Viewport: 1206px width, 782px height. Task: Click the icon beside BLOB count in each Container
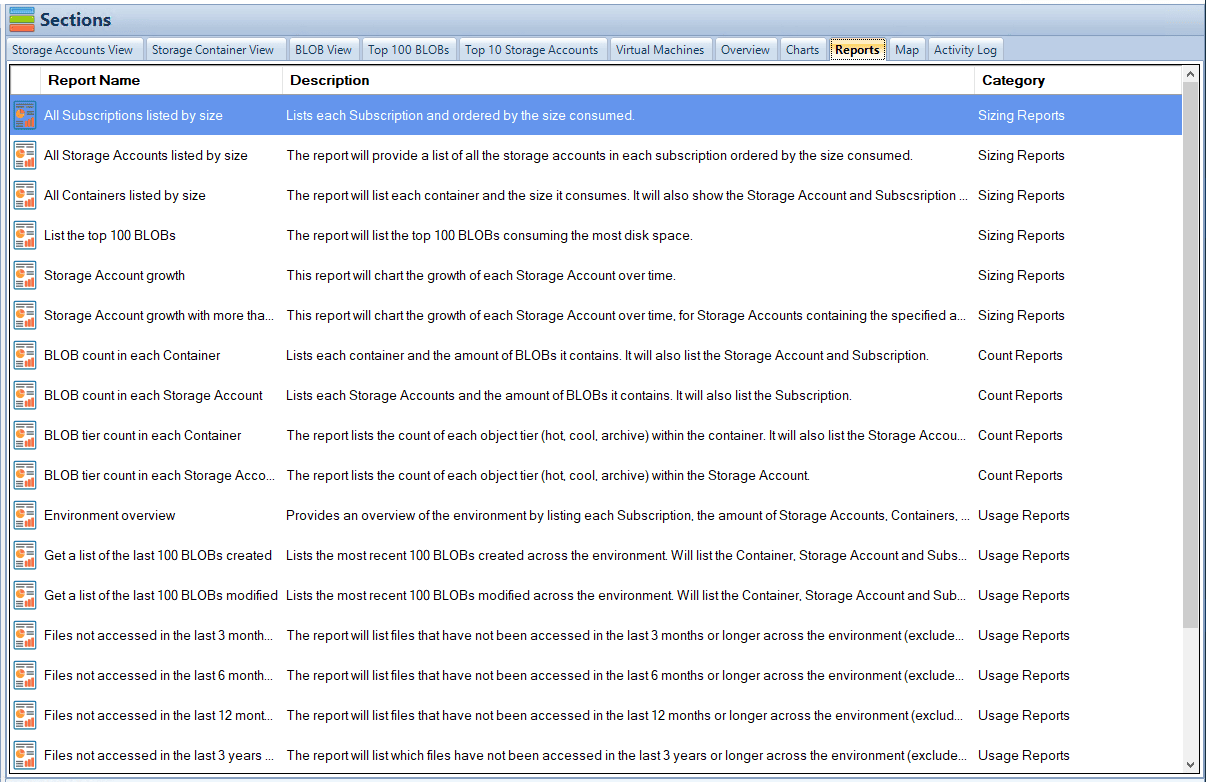(x=25, y=356)
